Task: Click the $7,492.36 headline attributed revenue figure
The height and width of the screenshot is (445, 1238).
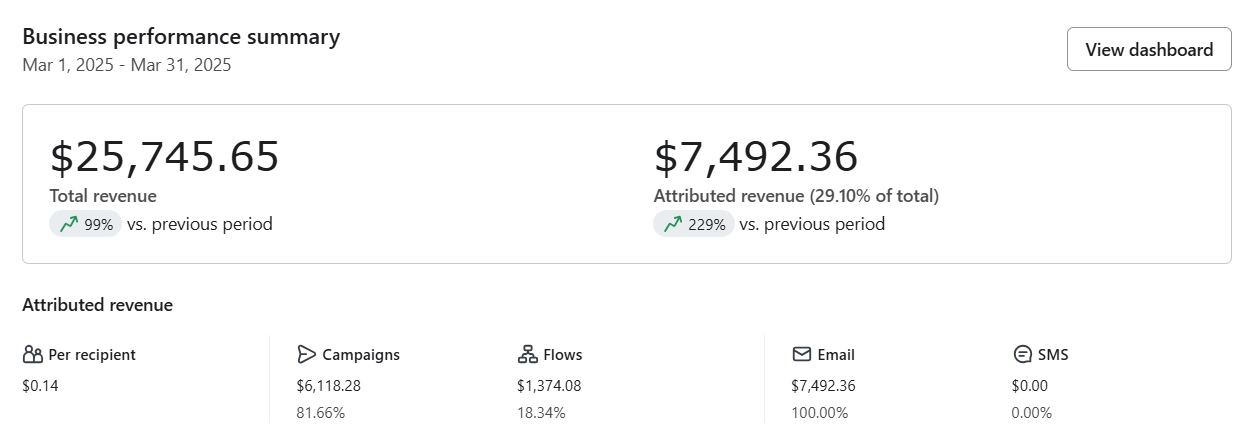Action: (x=756, y=158)
